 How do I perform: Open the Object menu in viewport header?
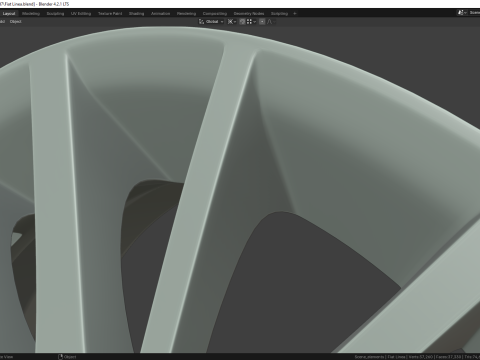pos(15,22)
